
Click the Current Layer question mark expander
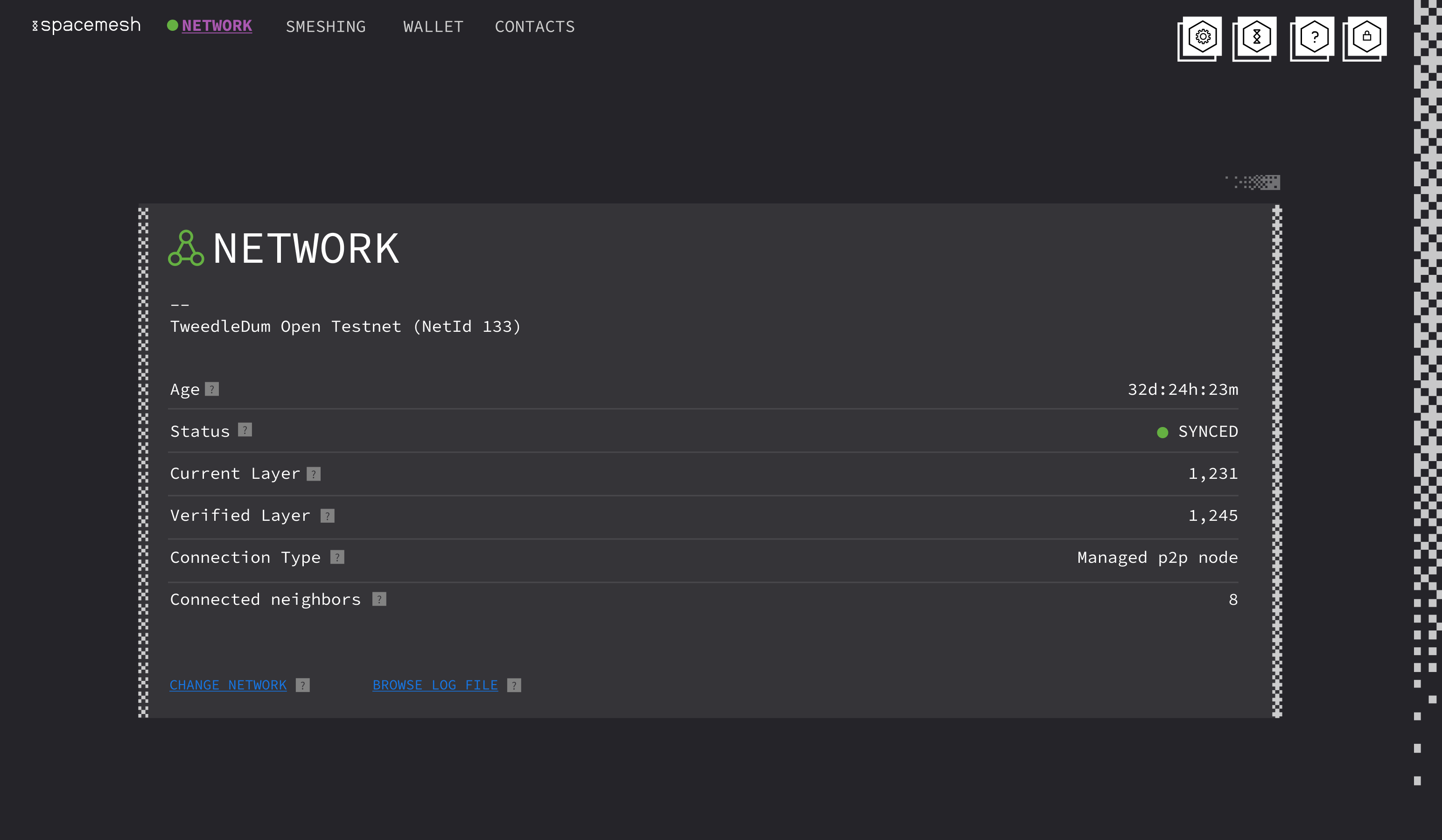314,474
